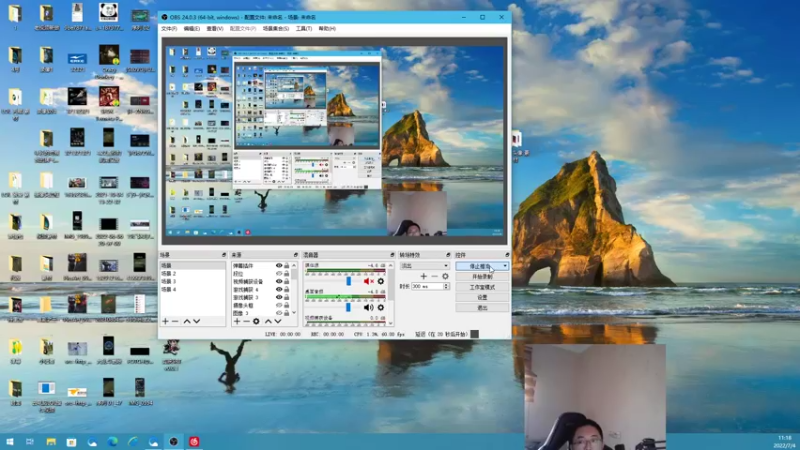The image size is (800, 450).
Task: Add a new source with the plus icon
Action: (x=237, y=321)
